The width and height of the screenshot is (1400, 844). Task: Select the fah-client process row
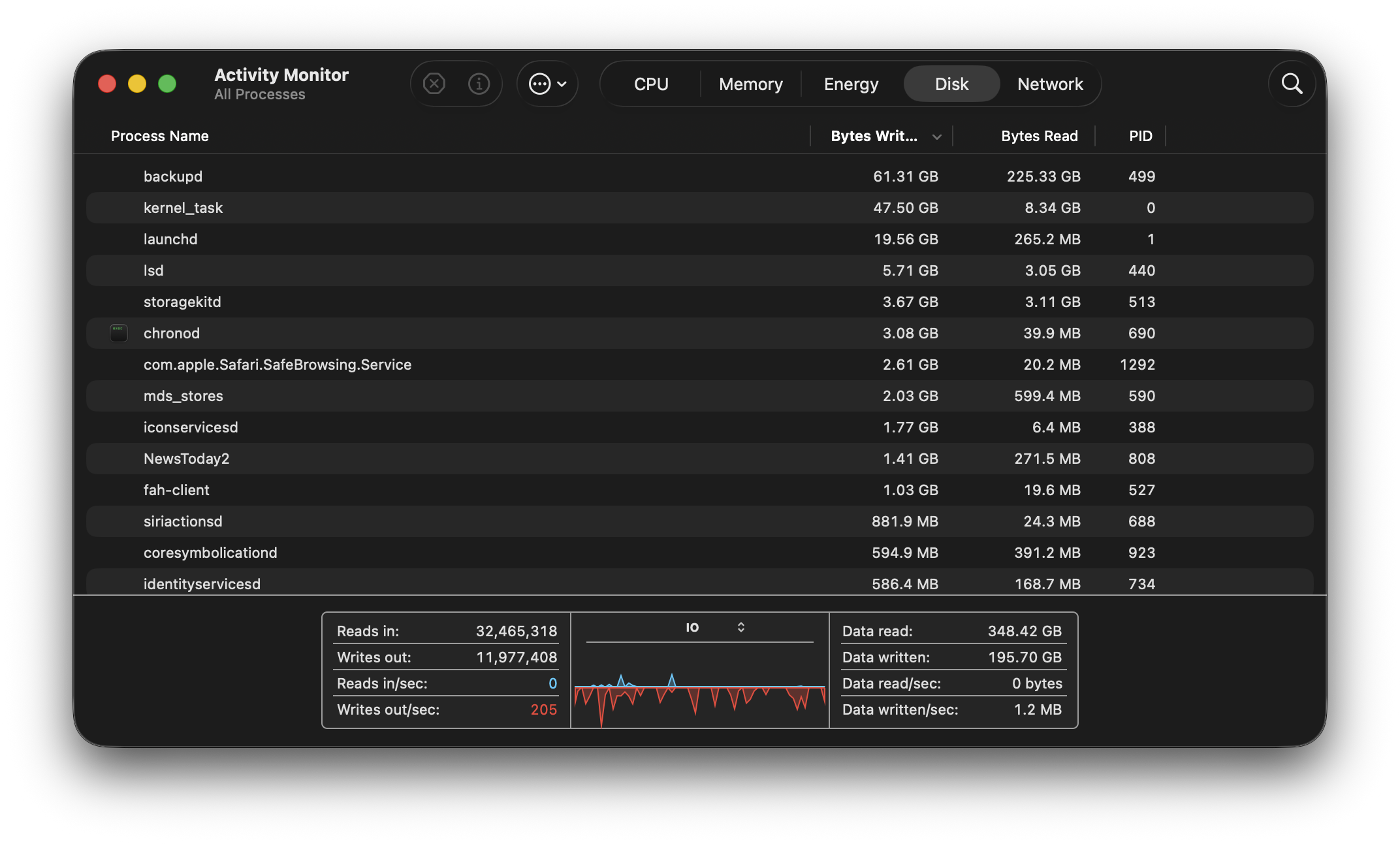(x=700, y=490)
